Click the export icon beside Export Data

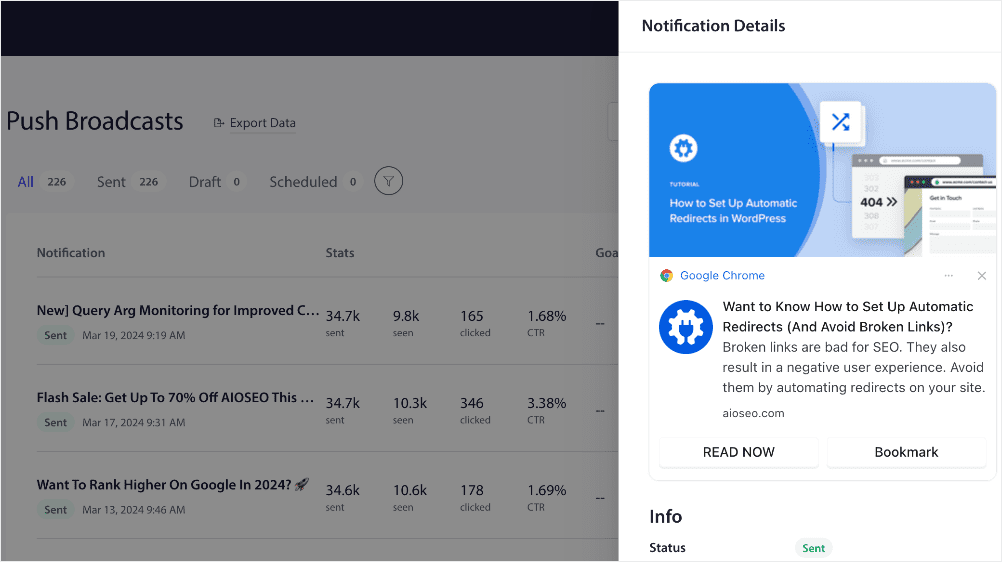point(219,123)
